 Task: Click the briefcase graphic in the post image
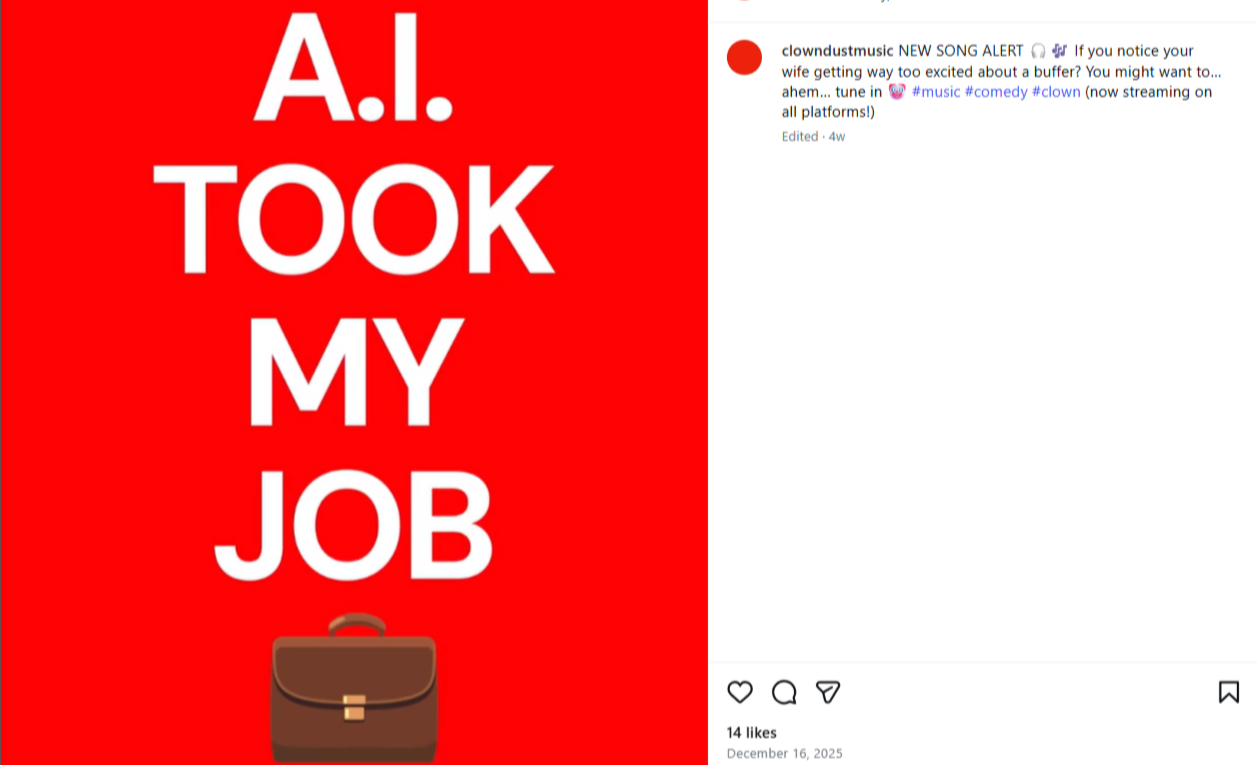(354, 688)
